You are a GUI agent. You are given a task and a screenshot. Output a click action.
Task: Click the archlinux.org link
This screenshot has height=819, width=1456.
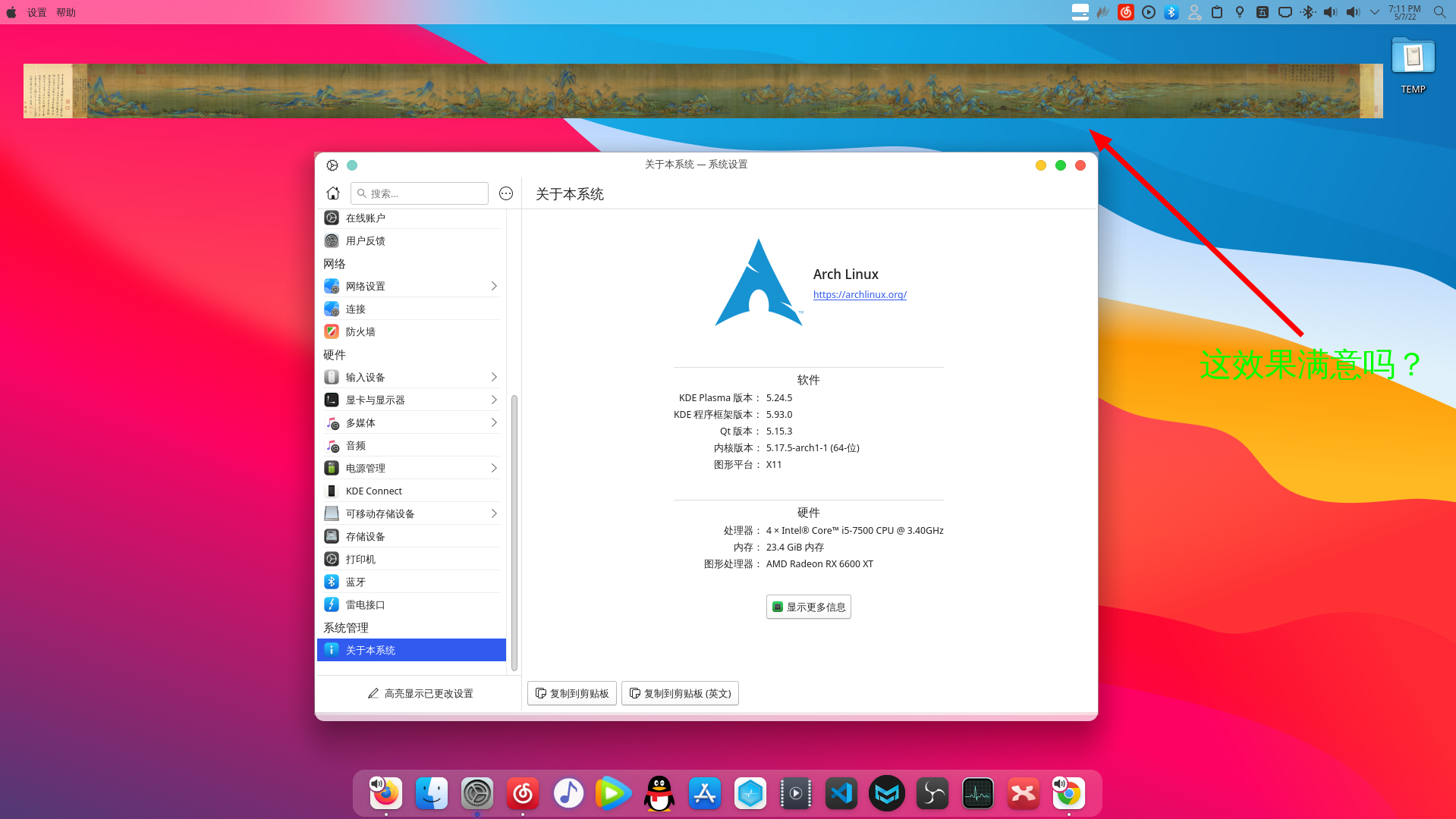(860, 294)
